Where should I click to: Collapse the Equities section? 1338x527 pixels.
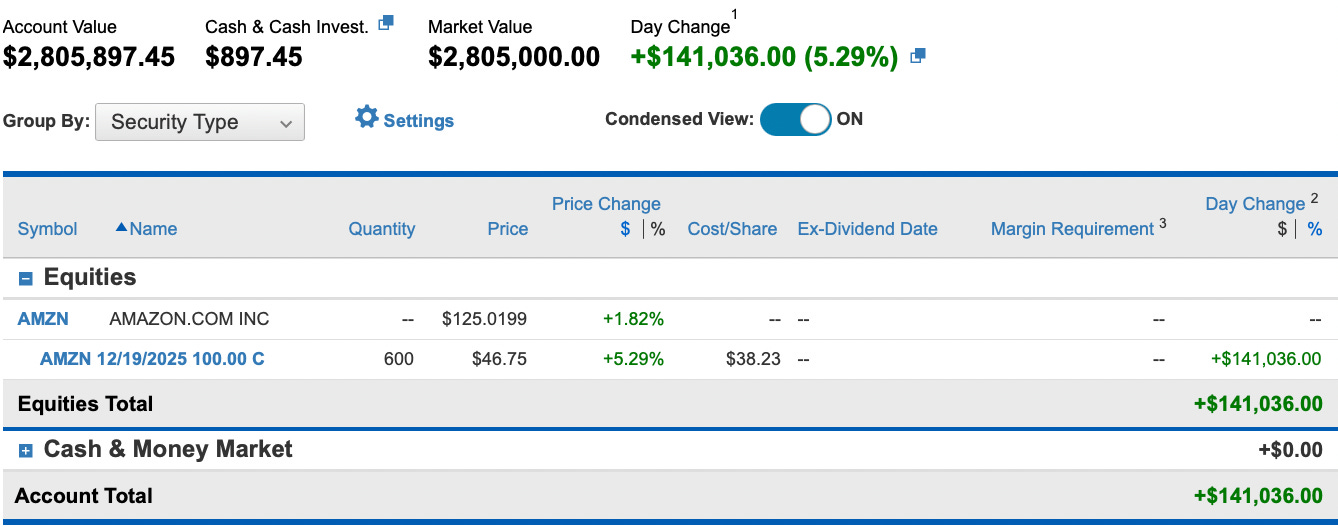[26, 279]
